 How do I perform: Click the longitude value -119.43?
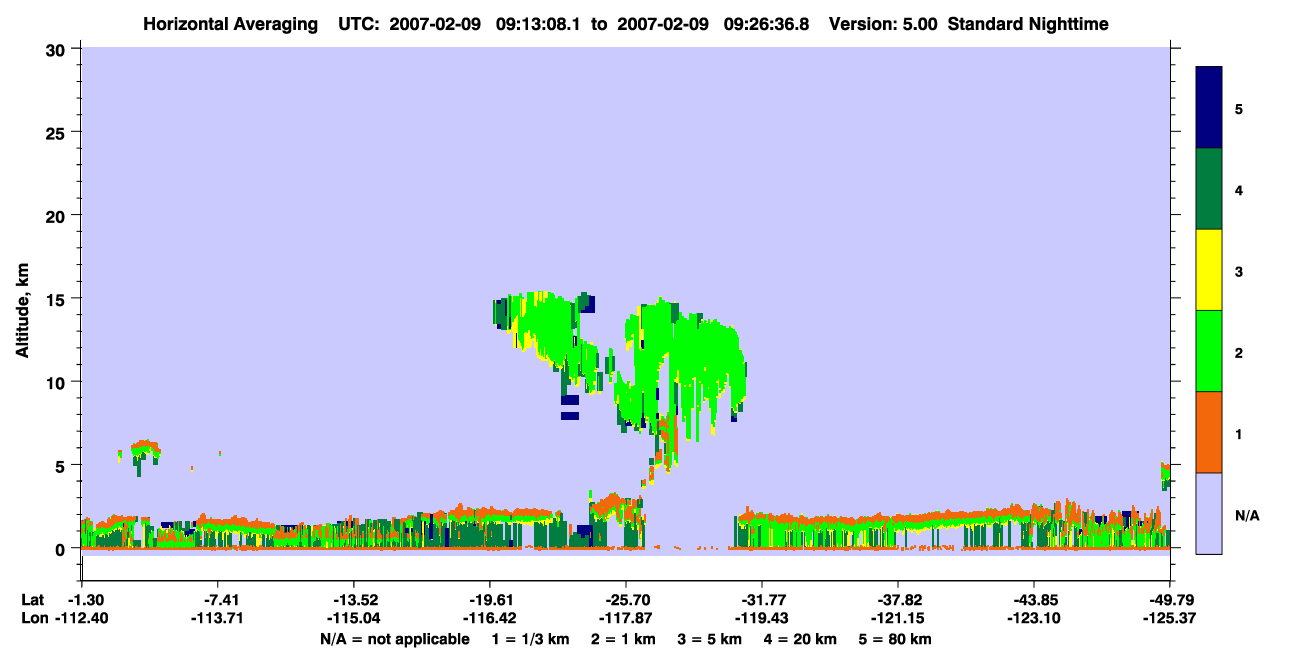tap(761, 618)
